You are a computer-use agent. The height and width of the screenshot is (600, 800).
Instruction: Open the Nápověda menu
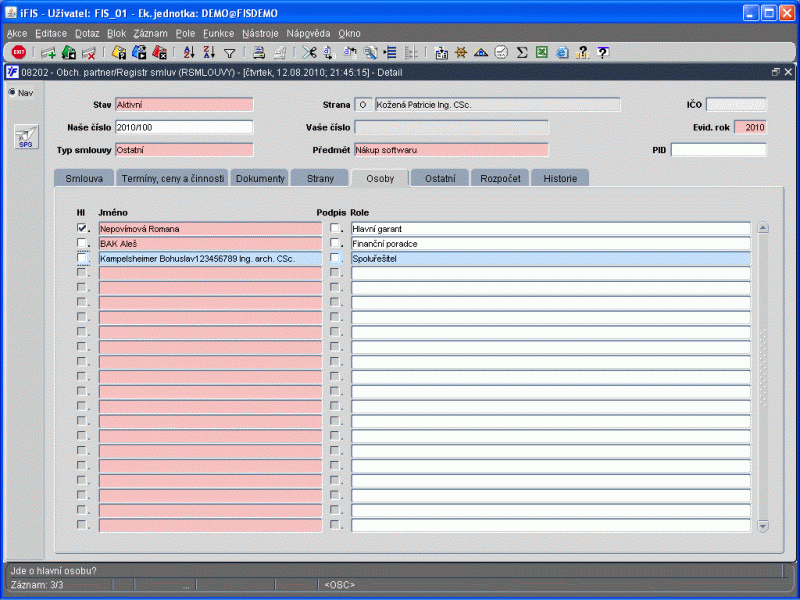(x=308, y=33)
